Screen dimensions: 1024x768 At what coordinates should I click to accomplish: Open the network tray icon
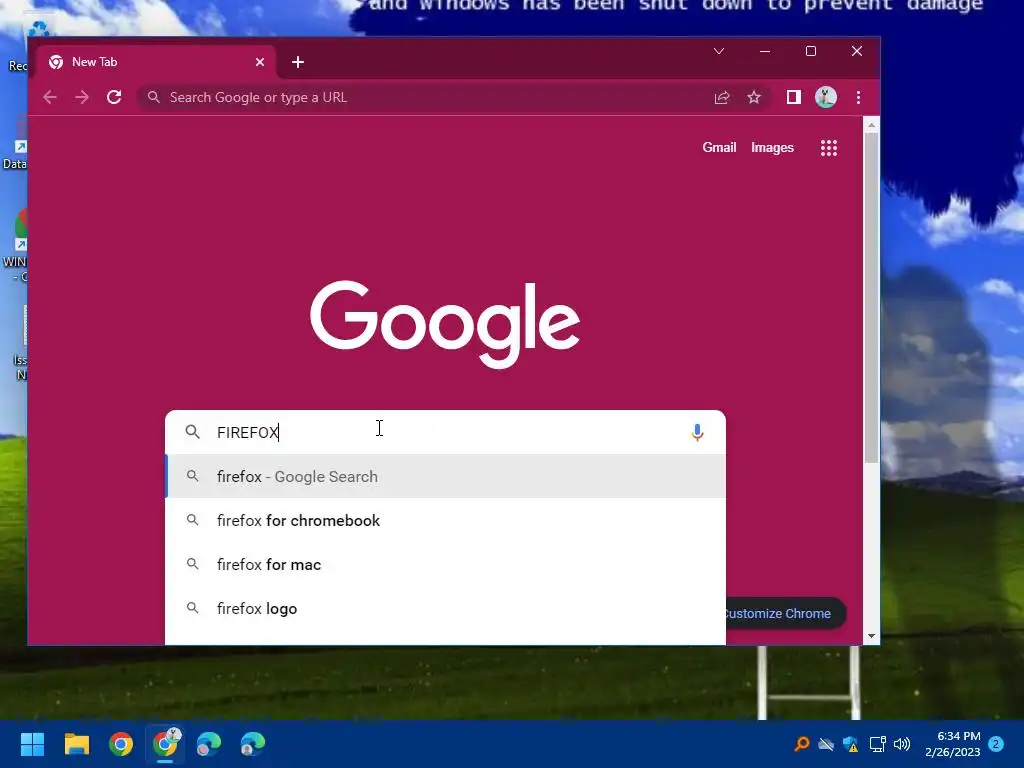(x=877, y=744)
